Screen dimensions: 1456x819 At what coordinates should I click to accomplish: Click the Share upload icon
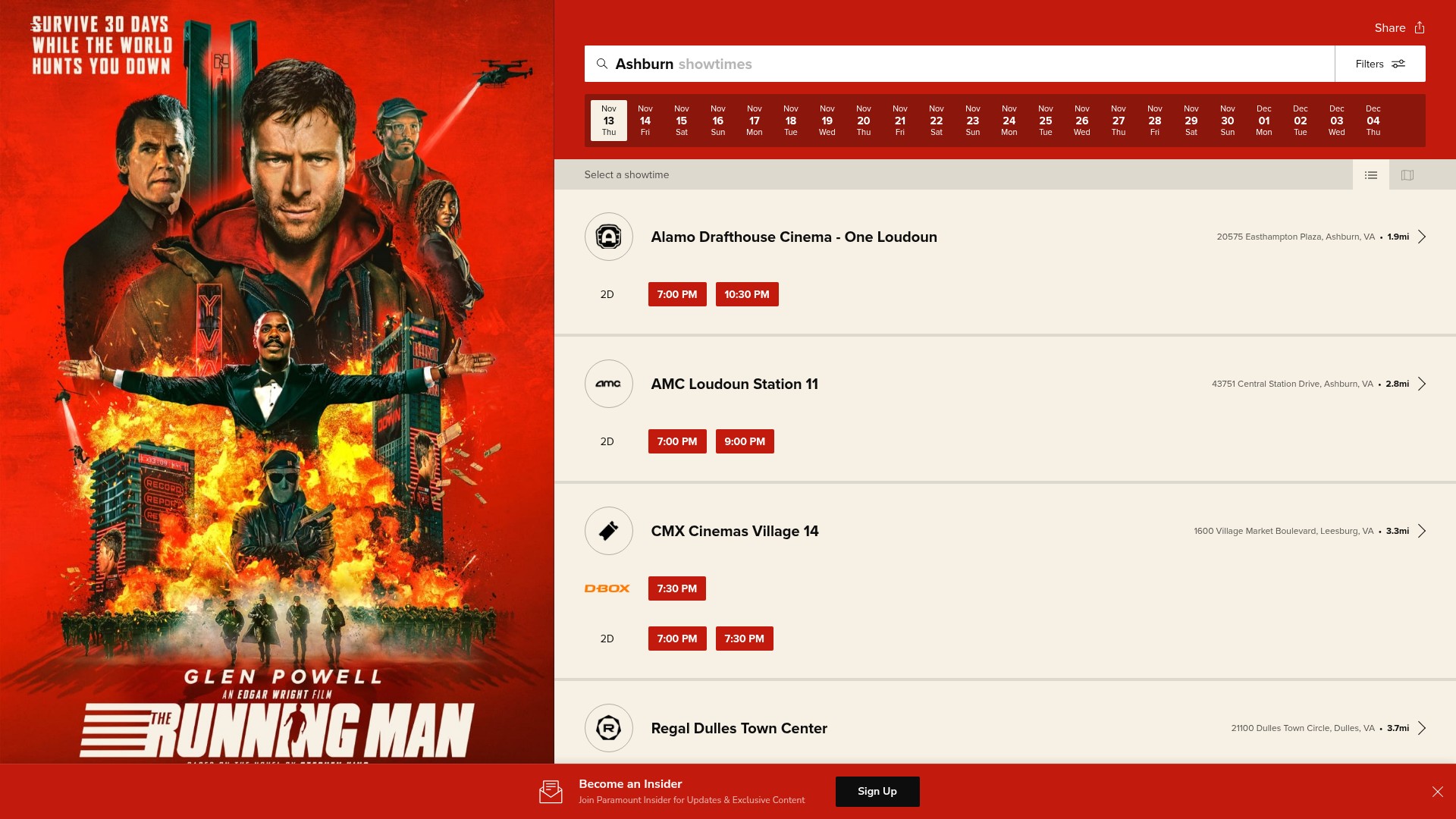[x=1420, y=27]
